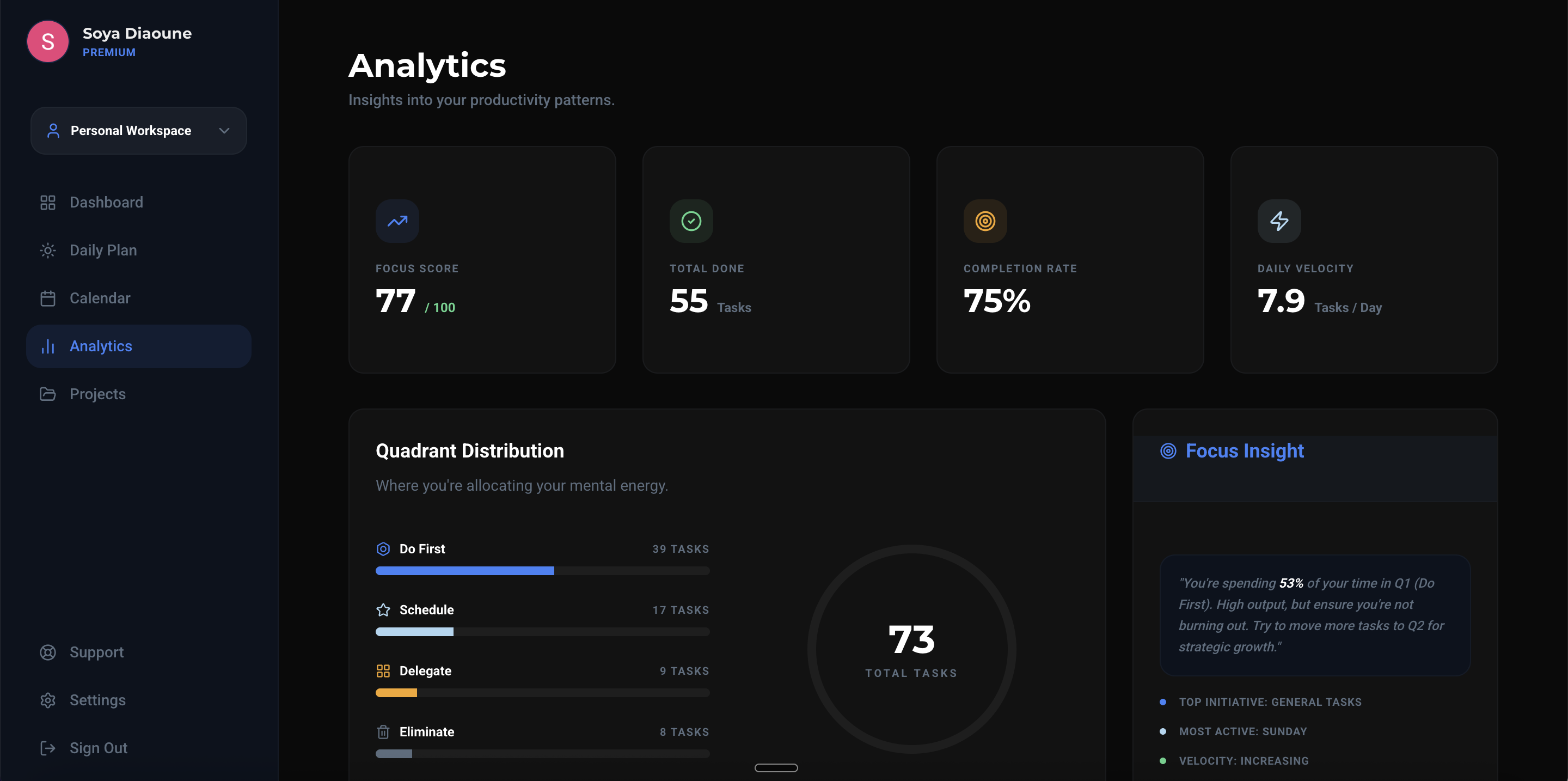This screenshot has width=1568, height=781.
Task: Click the Sign Out button
Action: click(x=98, y=748)
